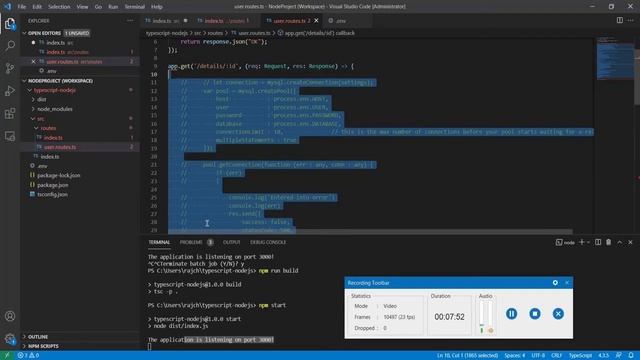Open the Help menu

coord(157,7)
